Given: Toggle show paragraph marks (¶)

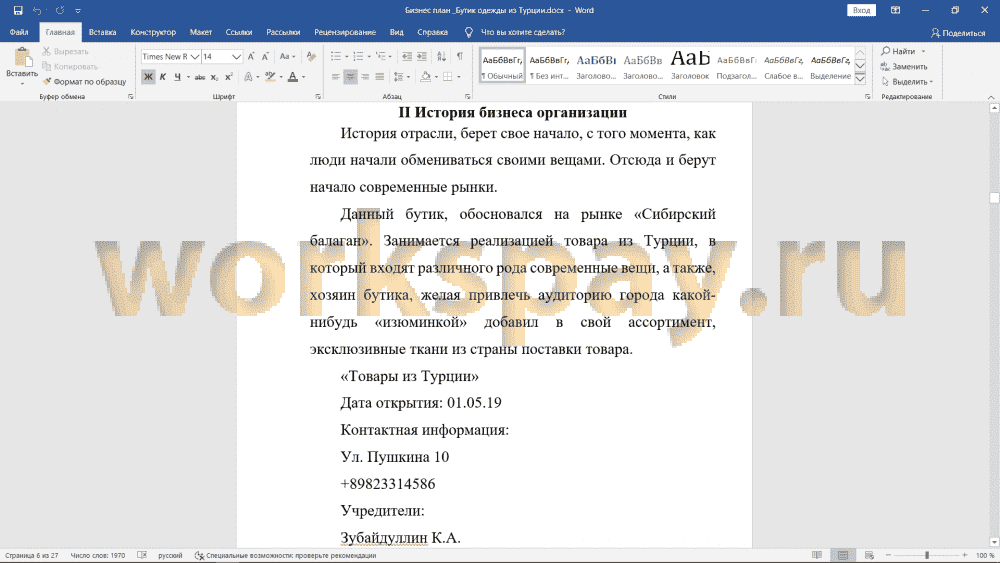Looking at the screenshot, I should point(459,57).
